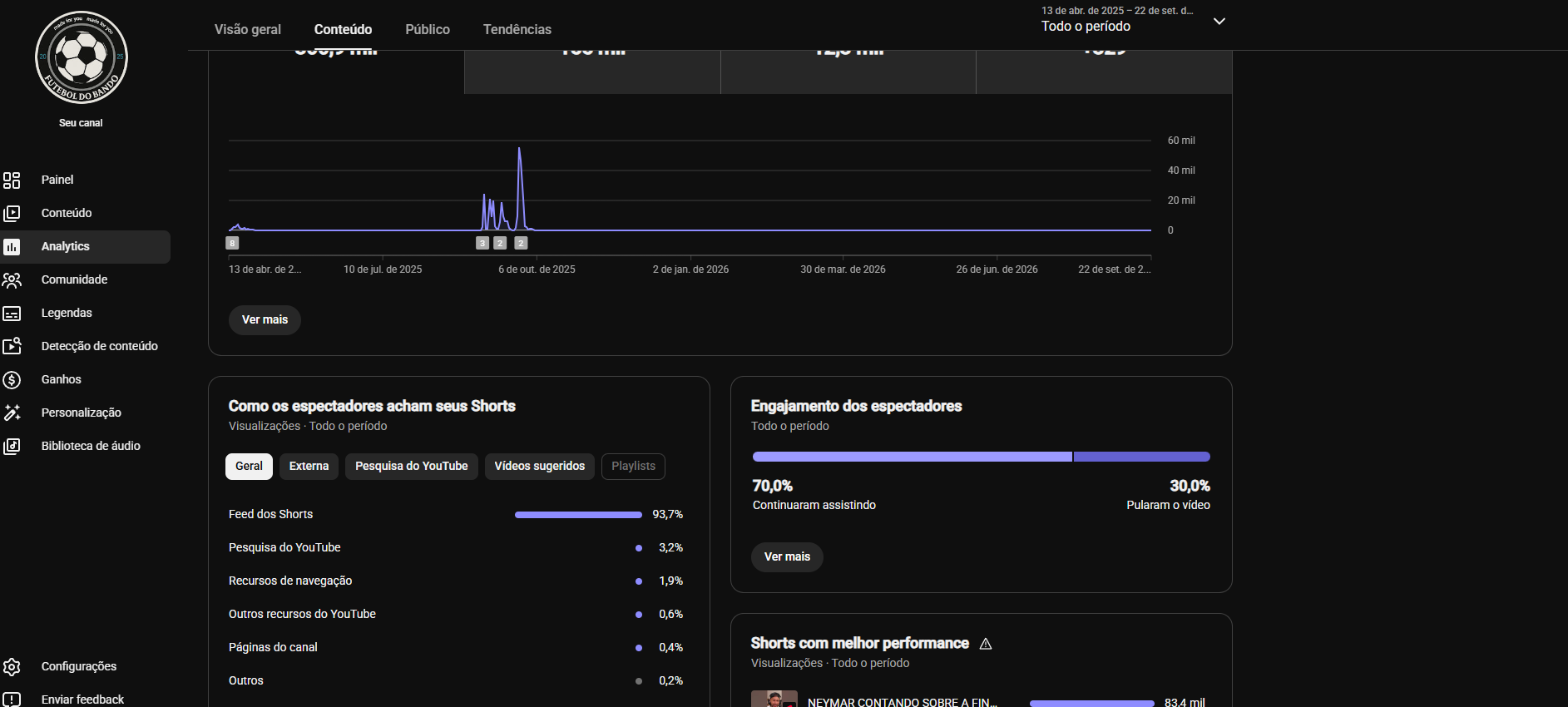This screenshot has height=707, width=1568.
Task: Open Comunidade from the sidebar icon
Action: point(12,279)
